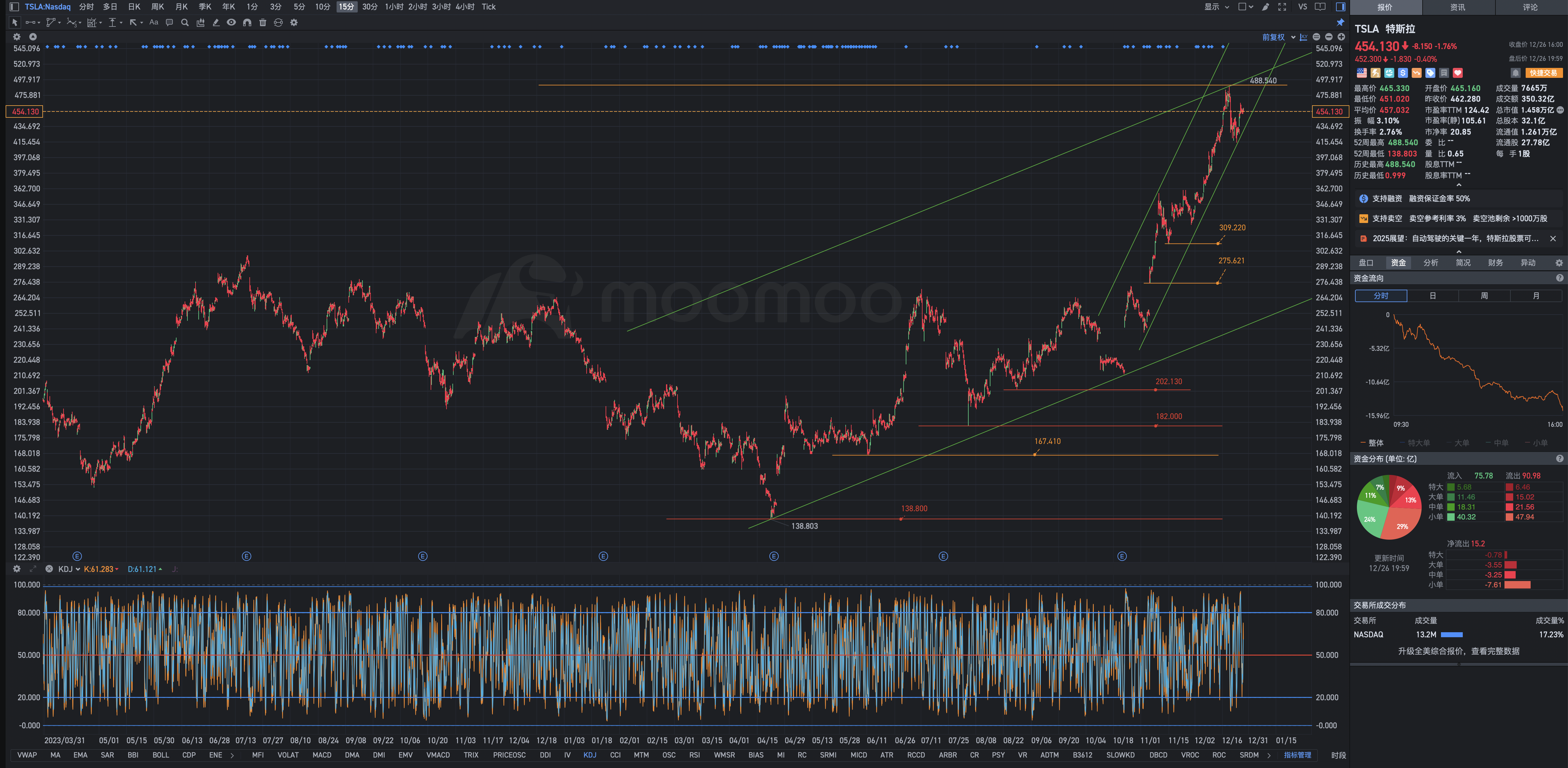Select 月 in capital flow toggle

pos(1536,296)
